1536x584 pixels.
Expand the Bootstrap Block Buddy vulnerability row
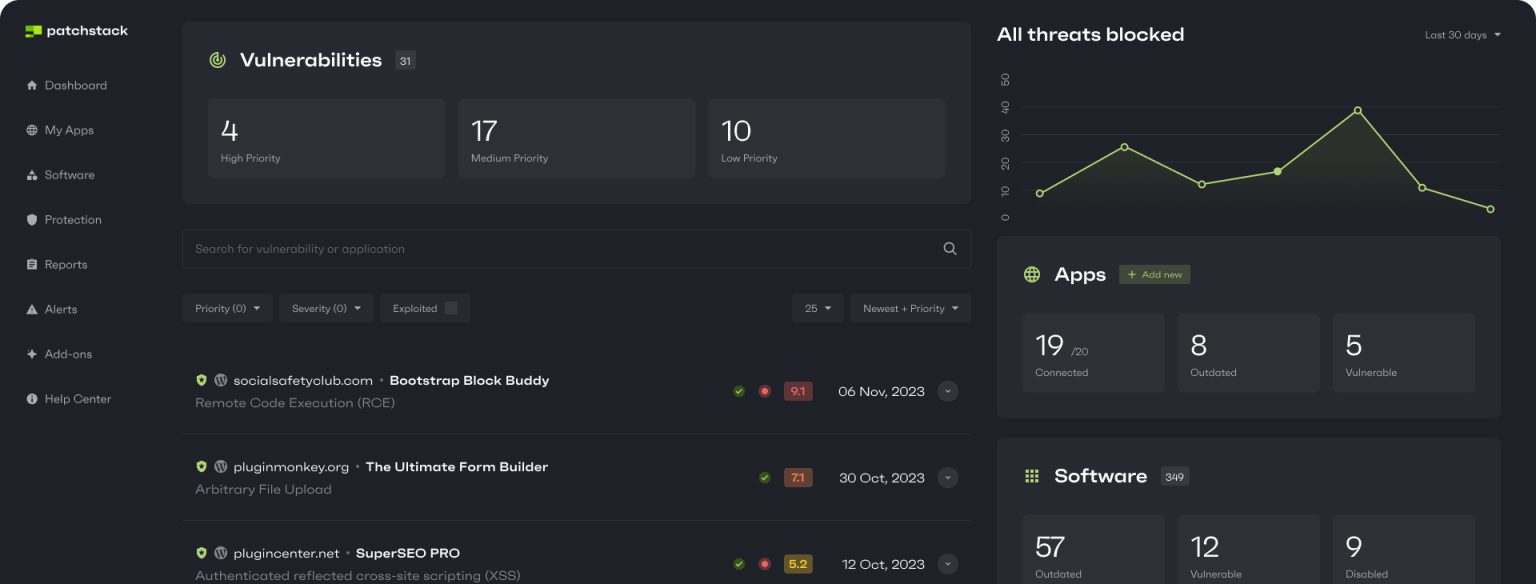[947, 391]
